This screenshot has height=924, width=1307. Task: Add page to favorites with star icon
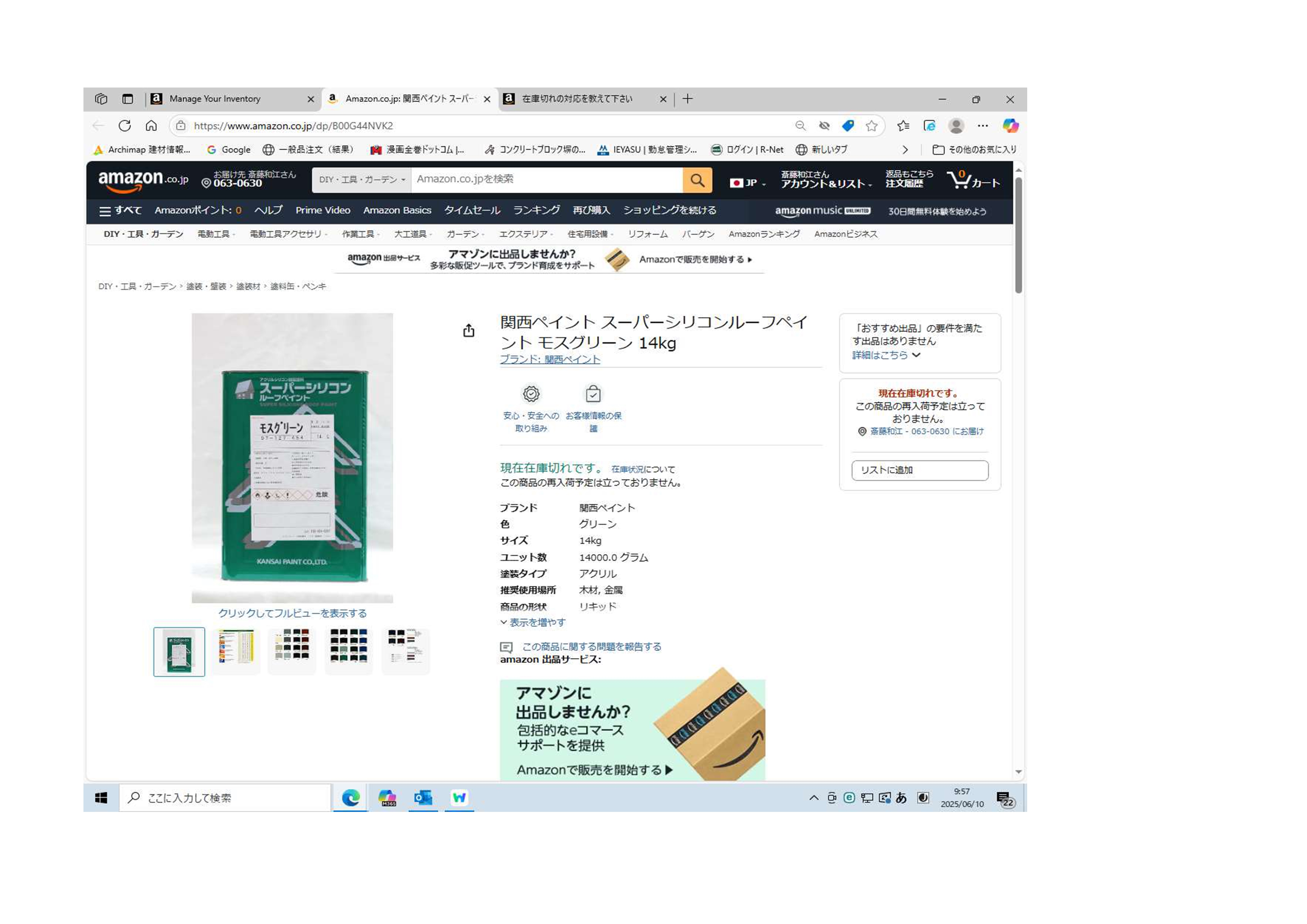click(871, 126)
